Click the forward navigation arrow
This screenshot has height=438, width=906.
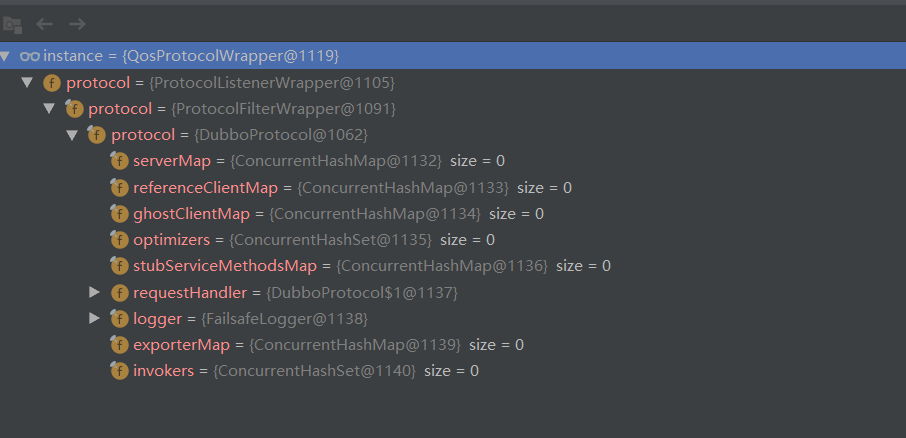tap(77, 23)
